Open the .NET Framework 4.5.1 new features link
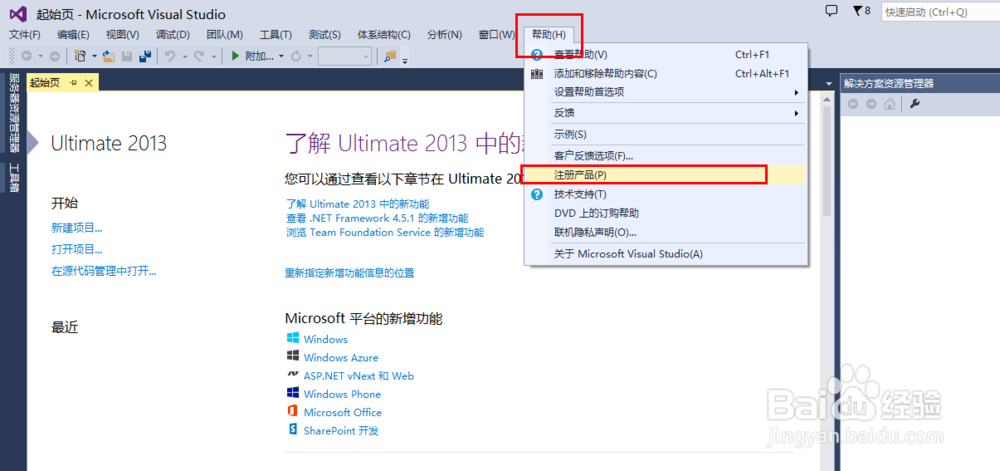Screen dimensions: 1000x471 [x=377, y=218]
